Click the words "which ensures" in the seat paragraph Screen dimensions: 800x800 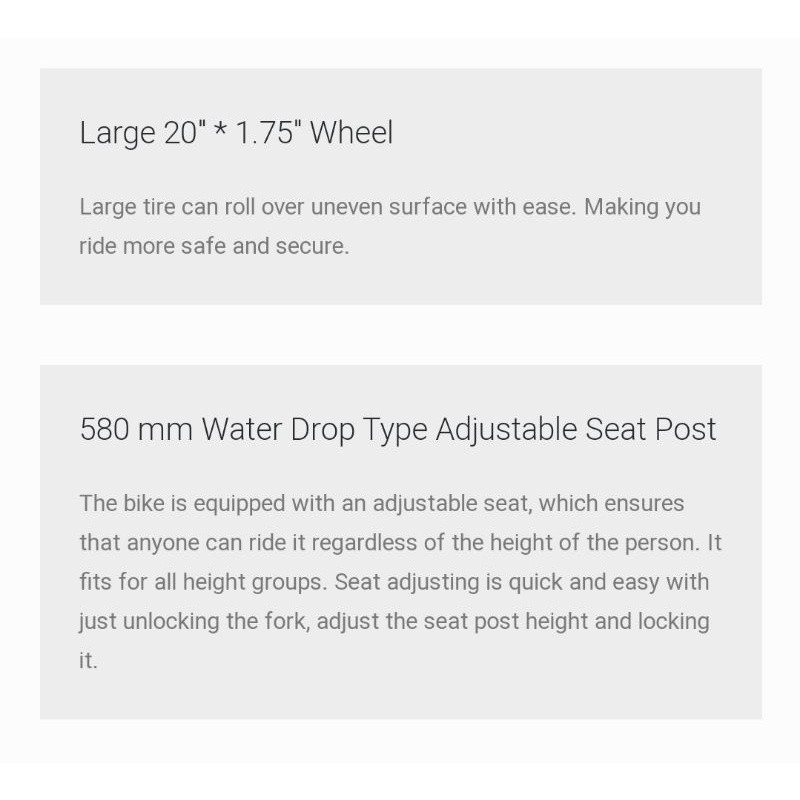click(611, 504)
